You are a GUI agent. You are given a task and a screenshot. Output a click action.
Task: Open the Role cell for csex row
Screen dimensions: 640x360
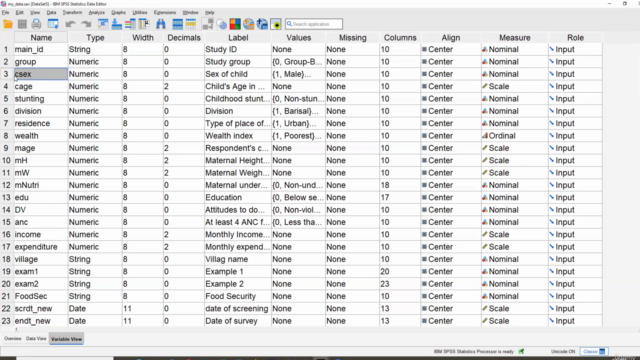tap(575, 74)
